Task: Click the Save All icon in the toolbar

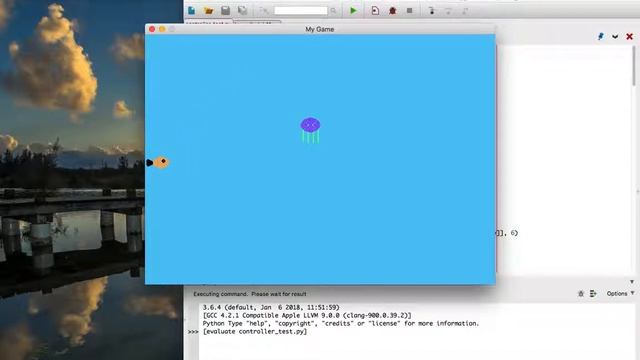Action: (242, 11)
